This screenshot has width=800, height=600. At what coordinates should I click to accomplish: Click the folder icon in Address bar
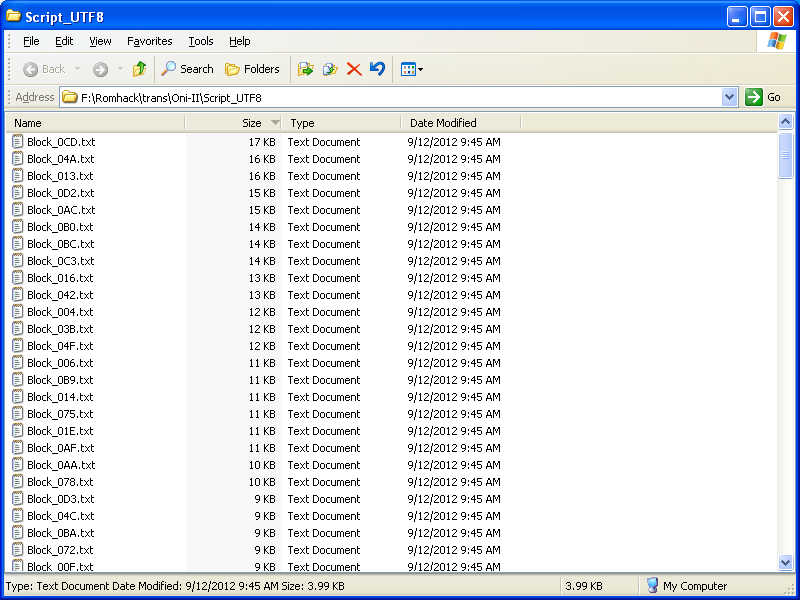point(70,97)
